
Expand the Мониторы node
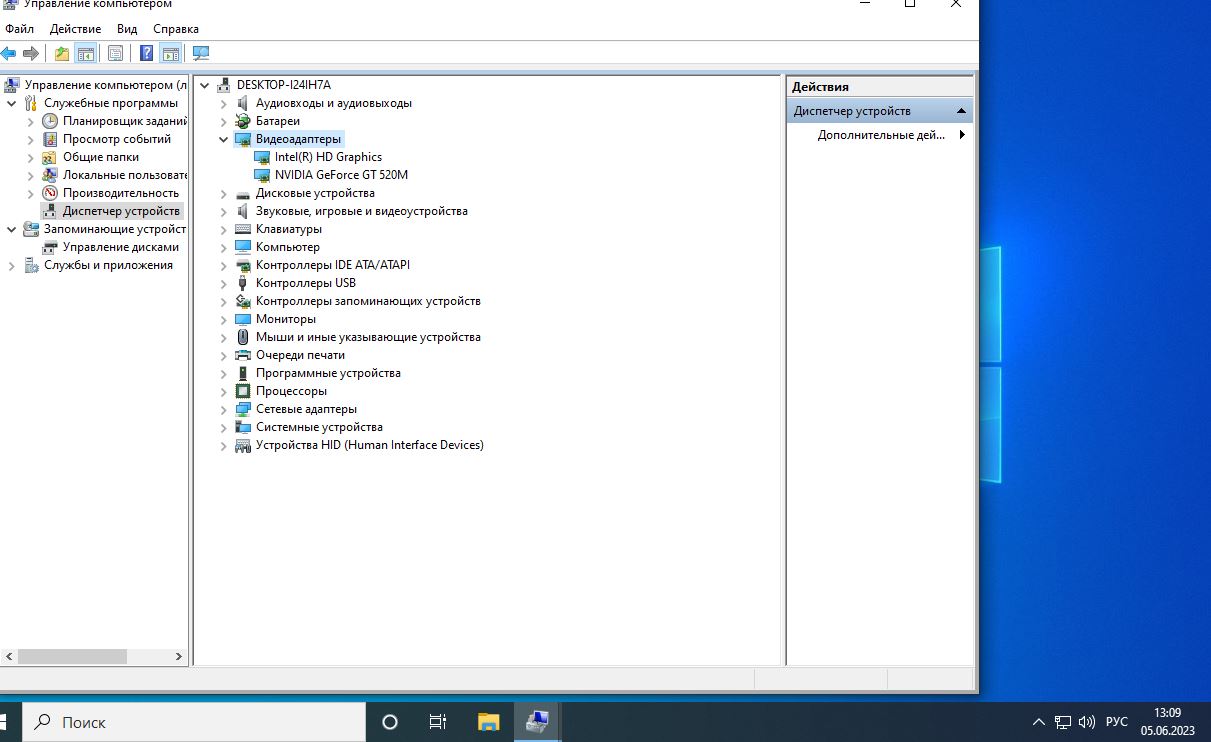(224, 319)
